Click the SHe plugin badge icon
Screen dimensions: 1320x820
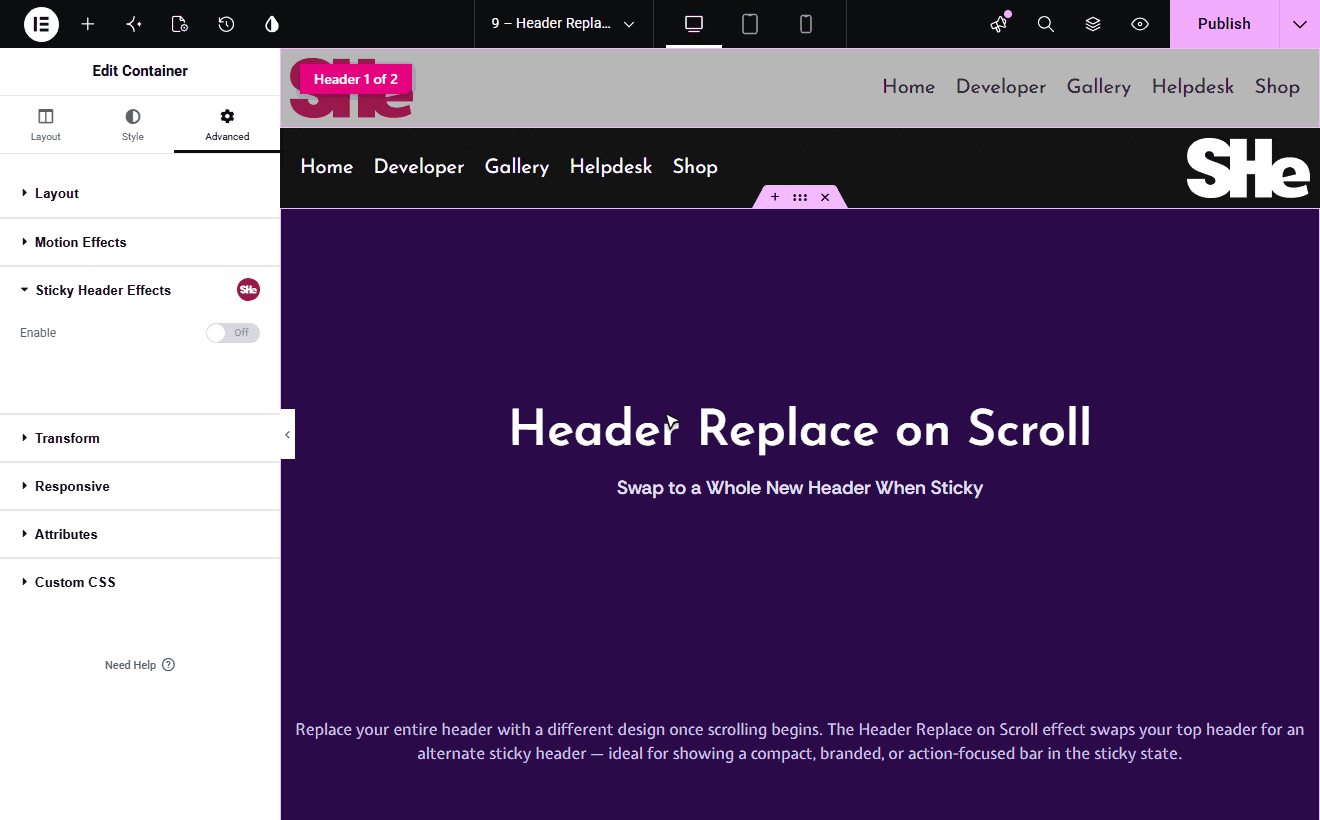[248, 290]
